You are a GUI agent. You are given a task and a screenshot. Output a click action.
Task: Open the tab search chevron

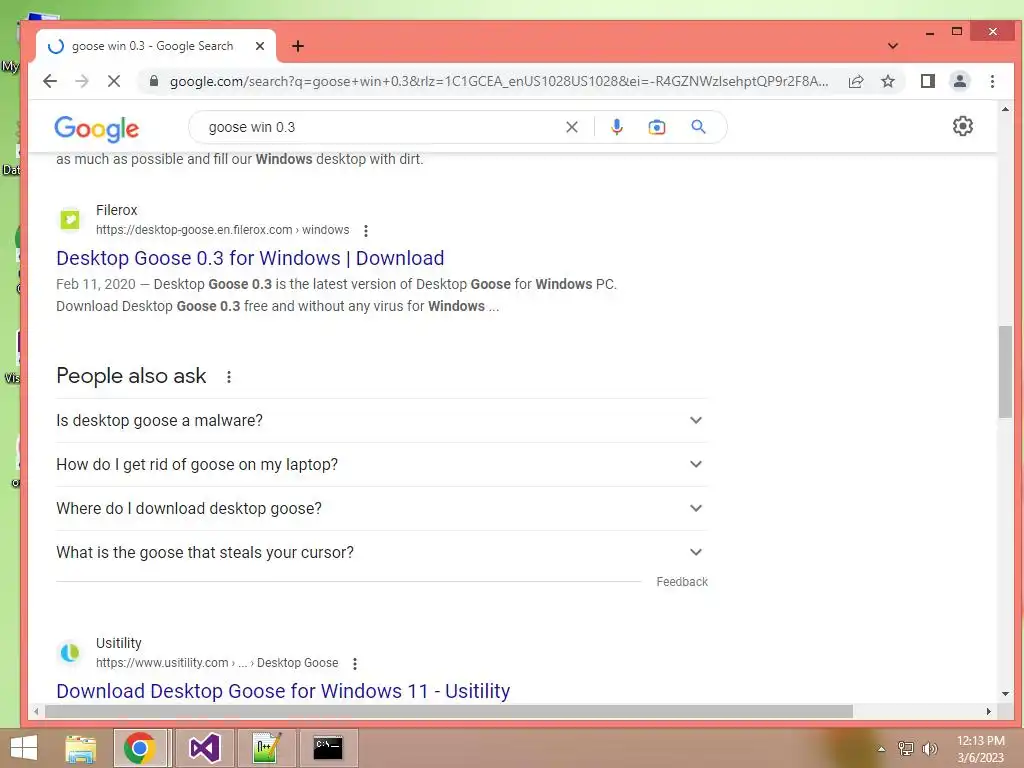pos(893,46)
